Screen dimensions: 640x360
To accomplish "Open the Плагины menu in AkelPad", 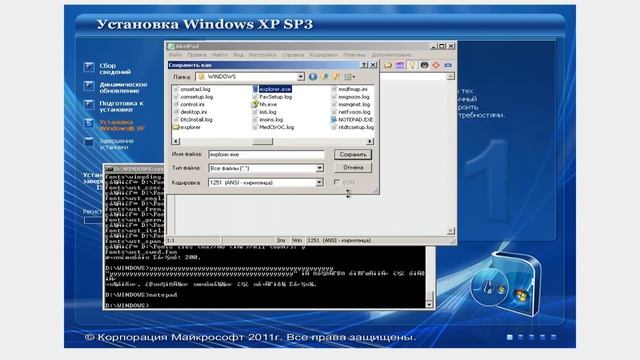I will point(354,54).
